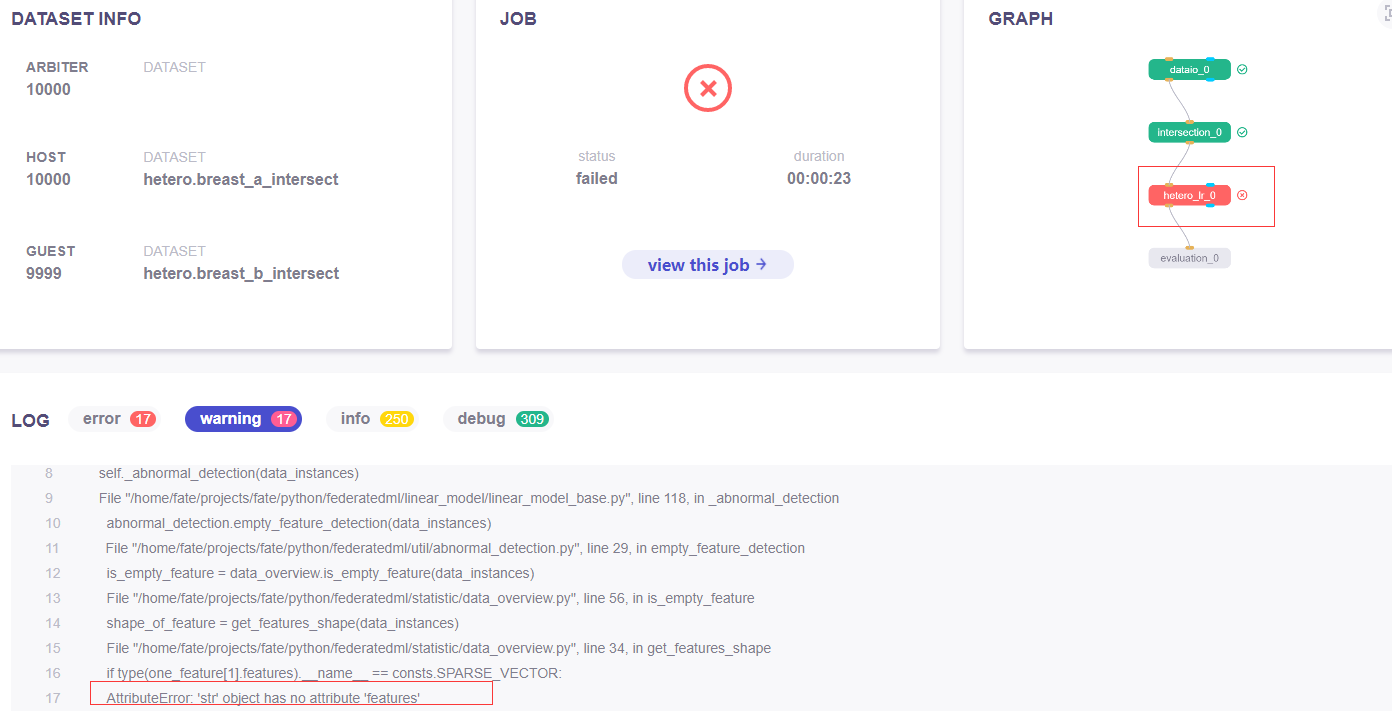1392x711 pixels.
Task: Select the hetero_lr_0 graph node
Action: (1189, 195)
